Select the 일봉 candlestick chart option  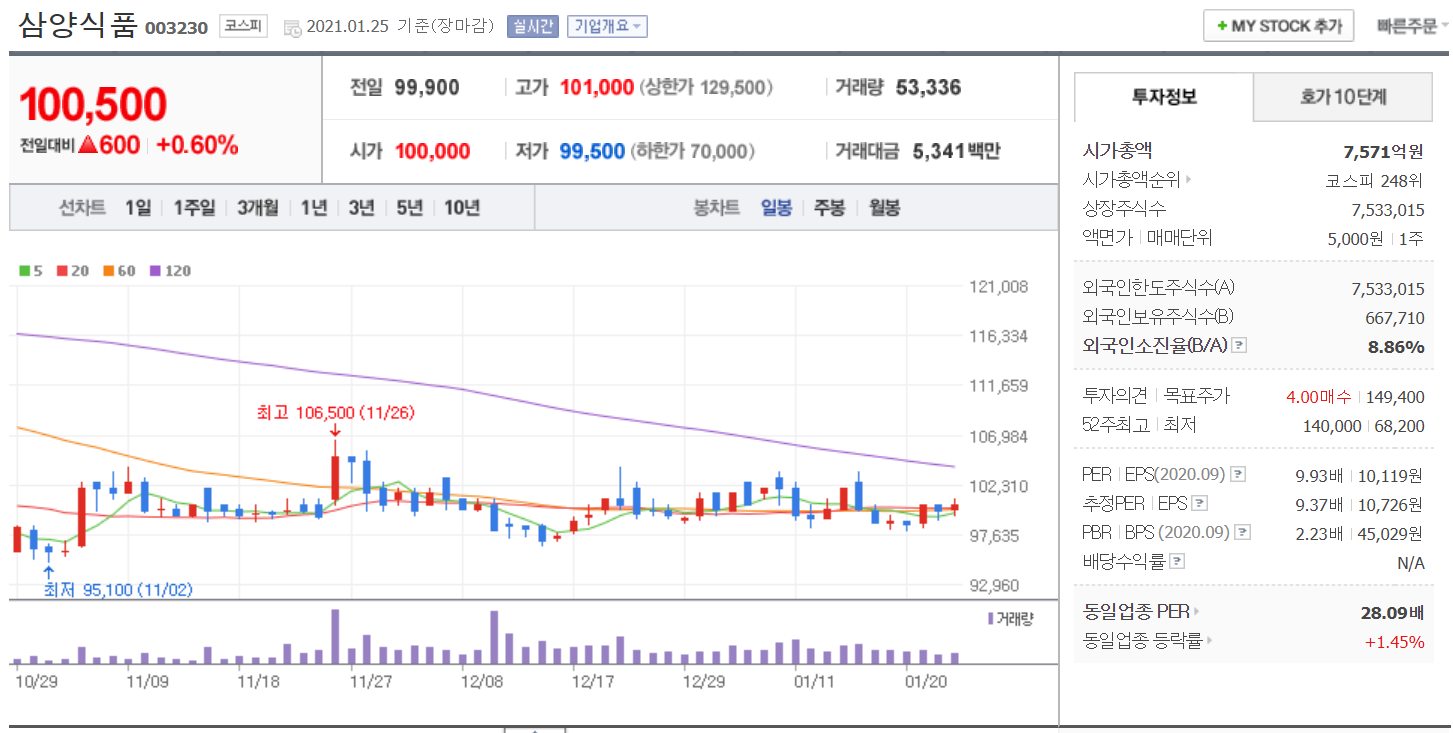point(776,207)
